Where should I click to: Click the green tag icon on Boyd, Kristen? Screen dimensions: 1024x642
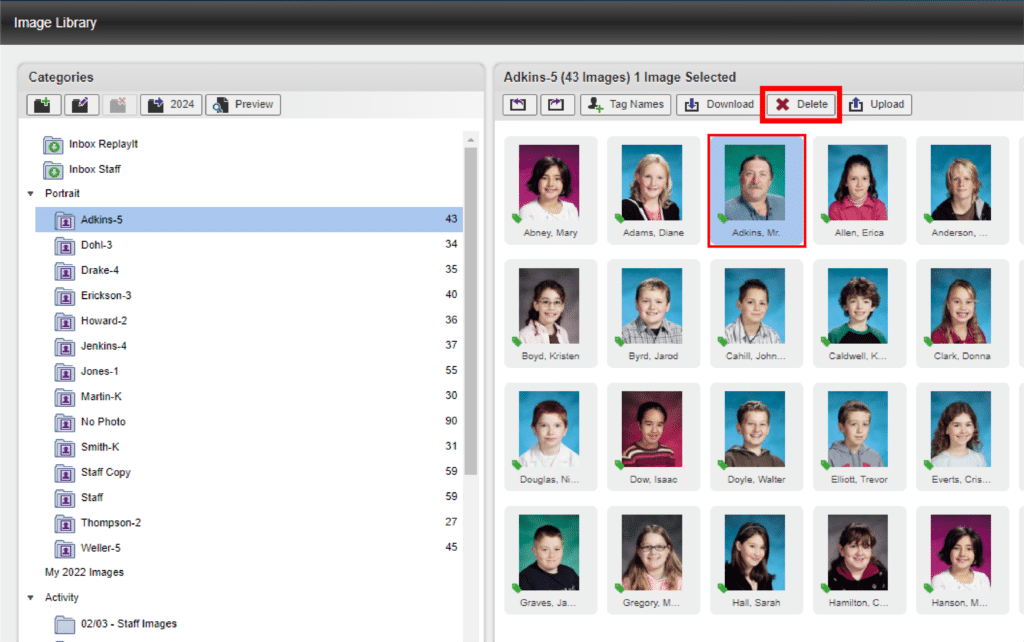pyautogui.click(x=517, y=342)
